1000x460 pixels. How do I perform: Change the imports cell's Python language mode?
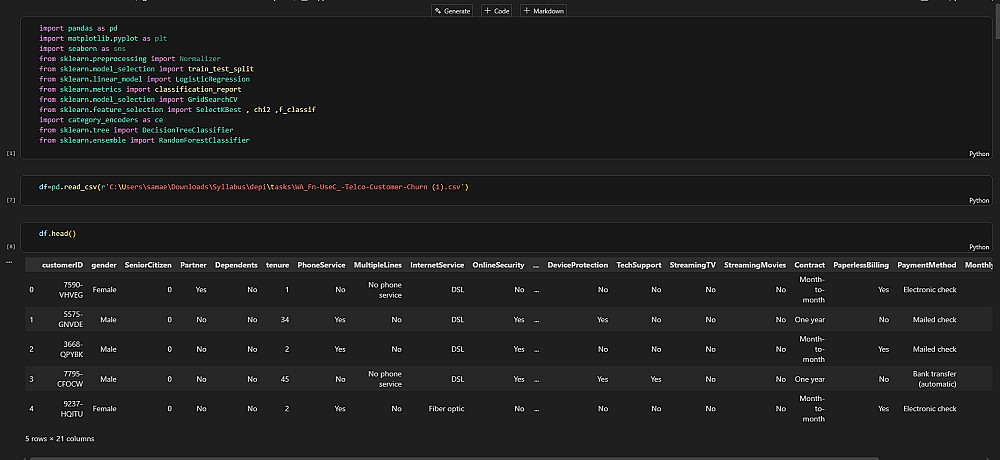coord(979,154)
